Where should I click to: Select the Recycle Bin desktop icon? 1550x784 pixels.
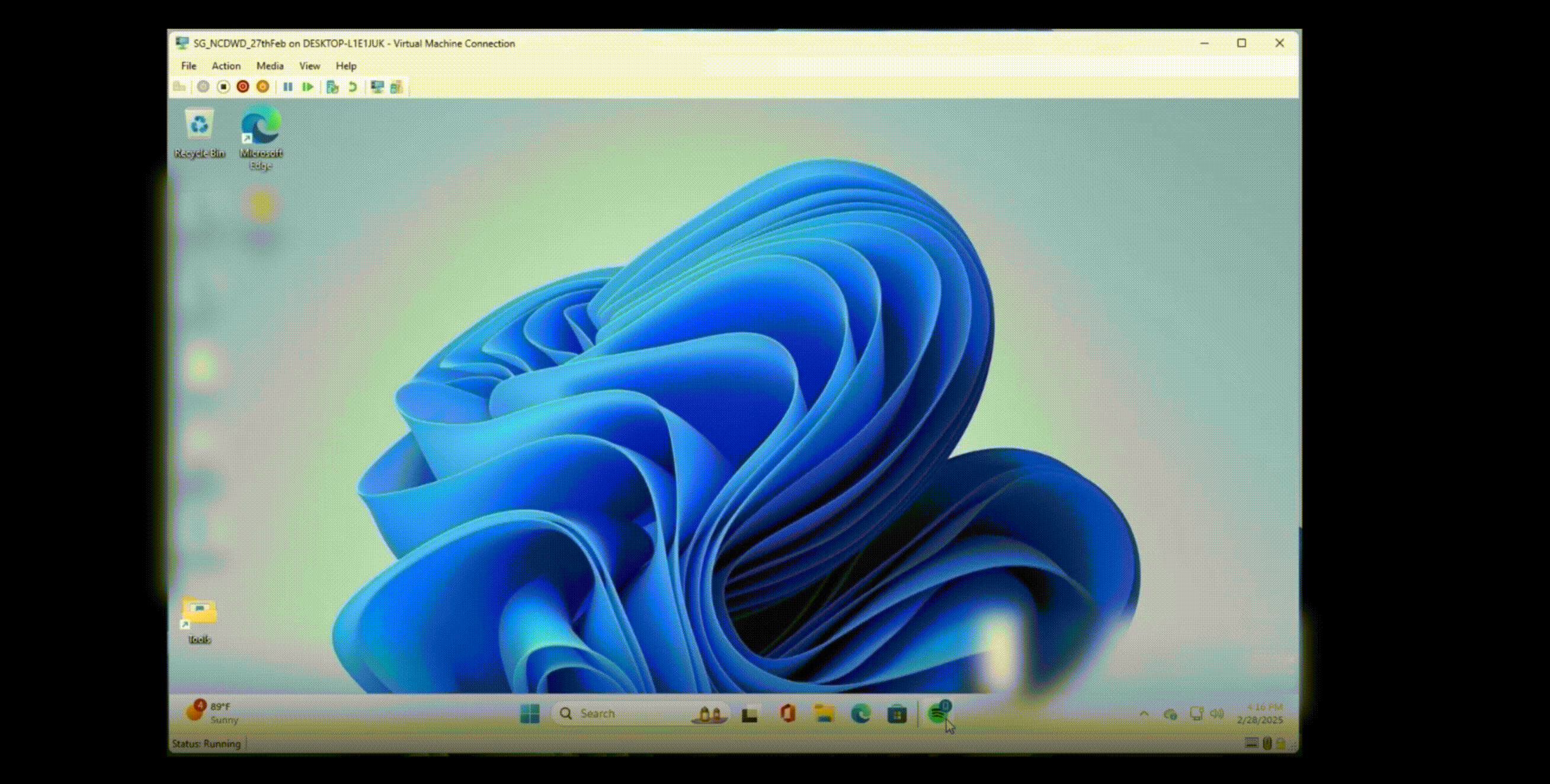click(199, 133)
